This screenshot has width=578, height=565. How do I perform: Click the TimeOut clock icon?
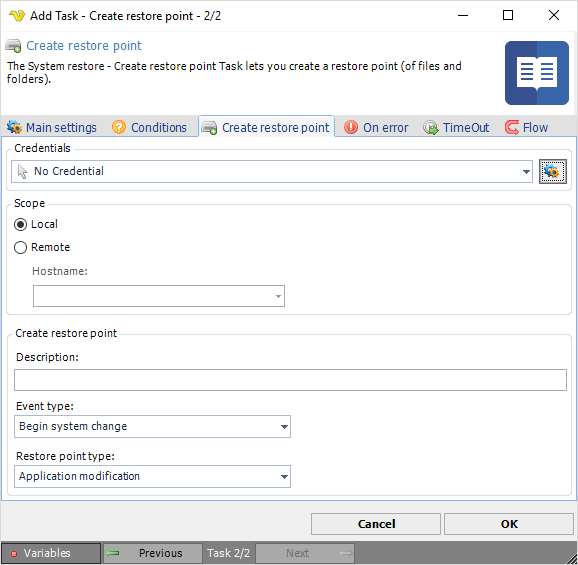pyautogui.click(x=430, y=128)
